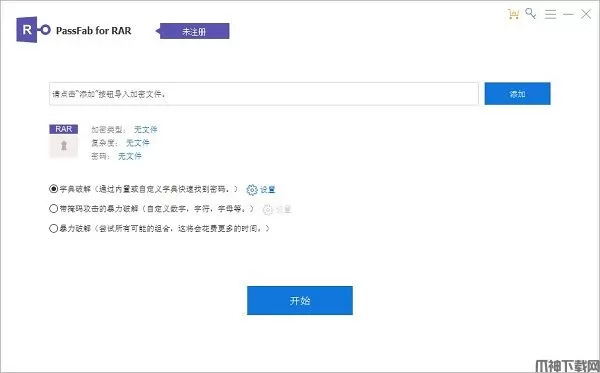Minimize the PassFab window
This screenshot has height=373, width=600.
(568, 14)
